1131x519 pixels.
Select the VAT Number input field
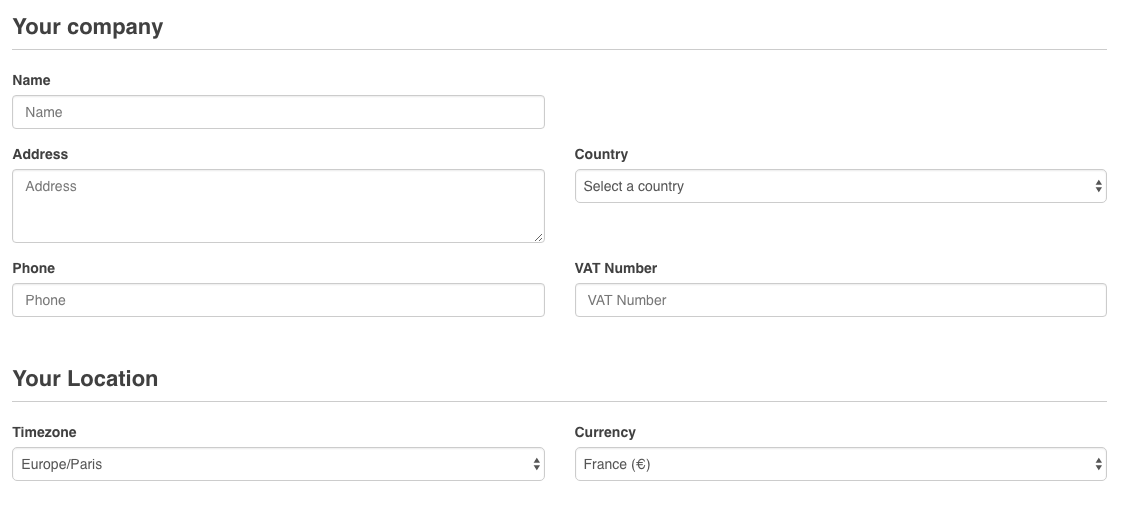[840, 300]
